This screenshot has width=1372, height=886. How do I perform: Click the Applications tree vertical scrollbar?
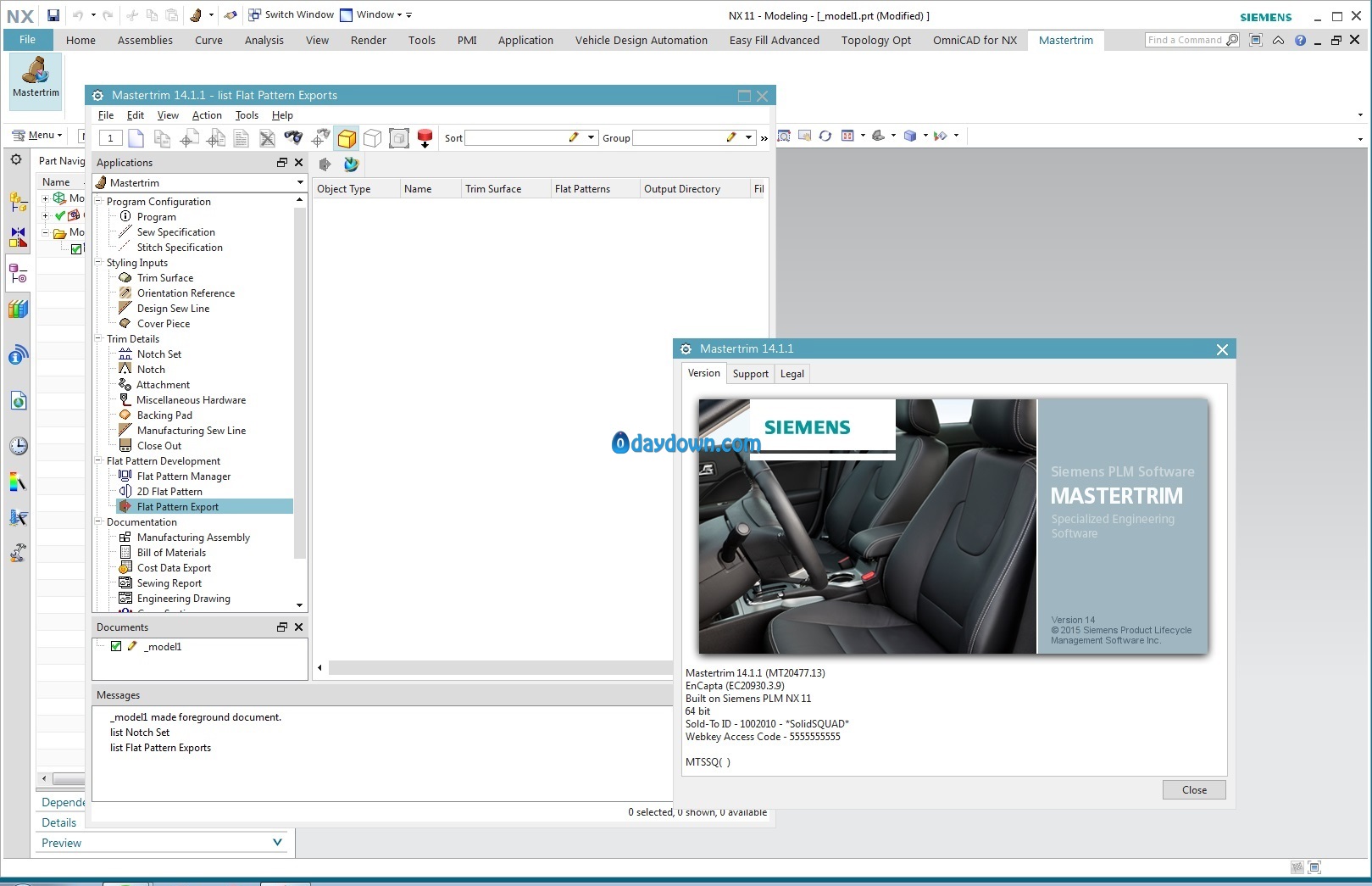pyautogui.click(x=299, y=382)
